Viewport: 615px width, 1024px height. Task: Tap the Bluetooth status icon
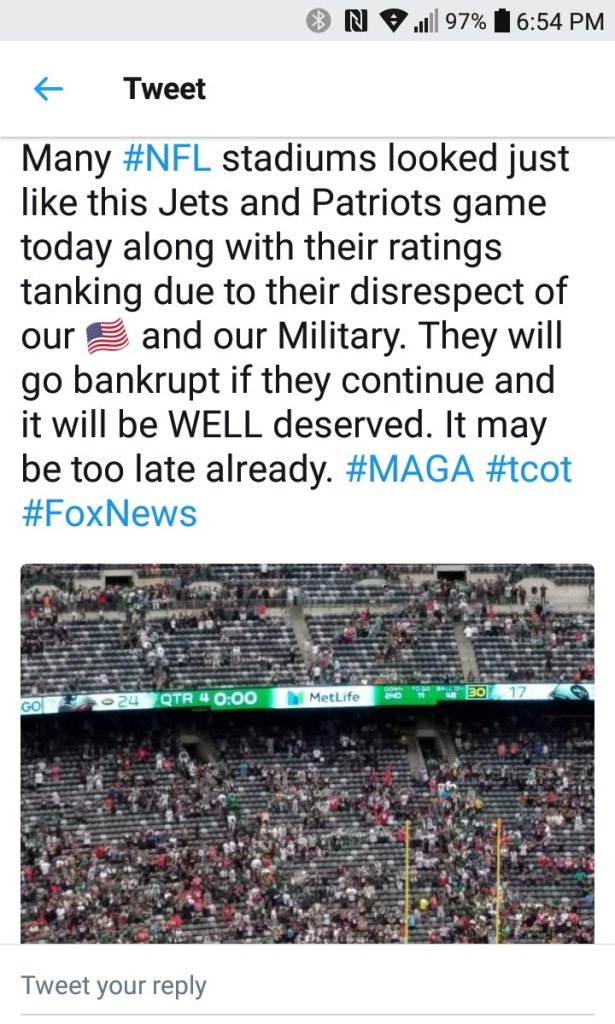coord(318,21)
